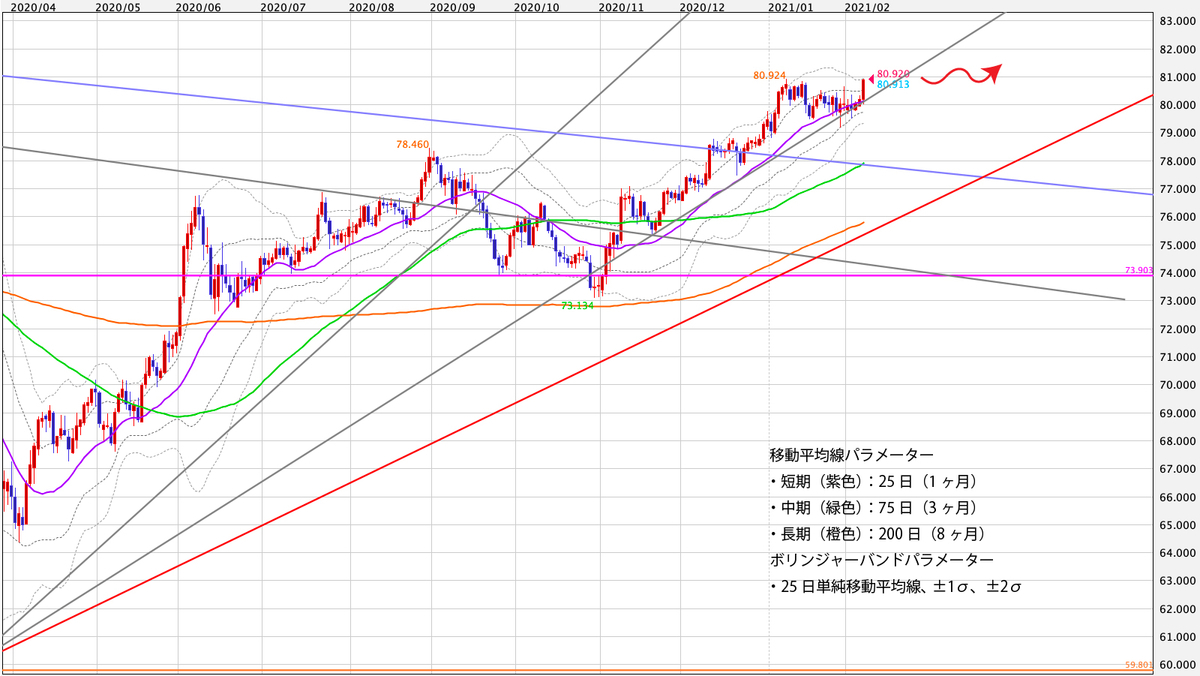The width and height of the screenshot is (1200, 676).
Task: Click the 2020/10 date label
Action: [x=535, y=7]
